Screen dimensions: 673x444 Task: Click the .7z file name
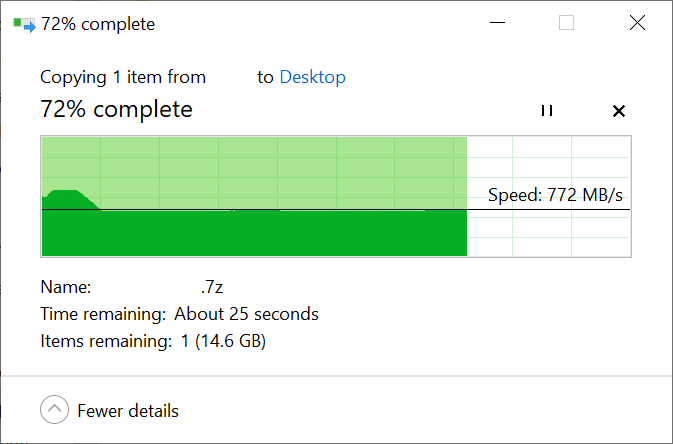point(211,287)
